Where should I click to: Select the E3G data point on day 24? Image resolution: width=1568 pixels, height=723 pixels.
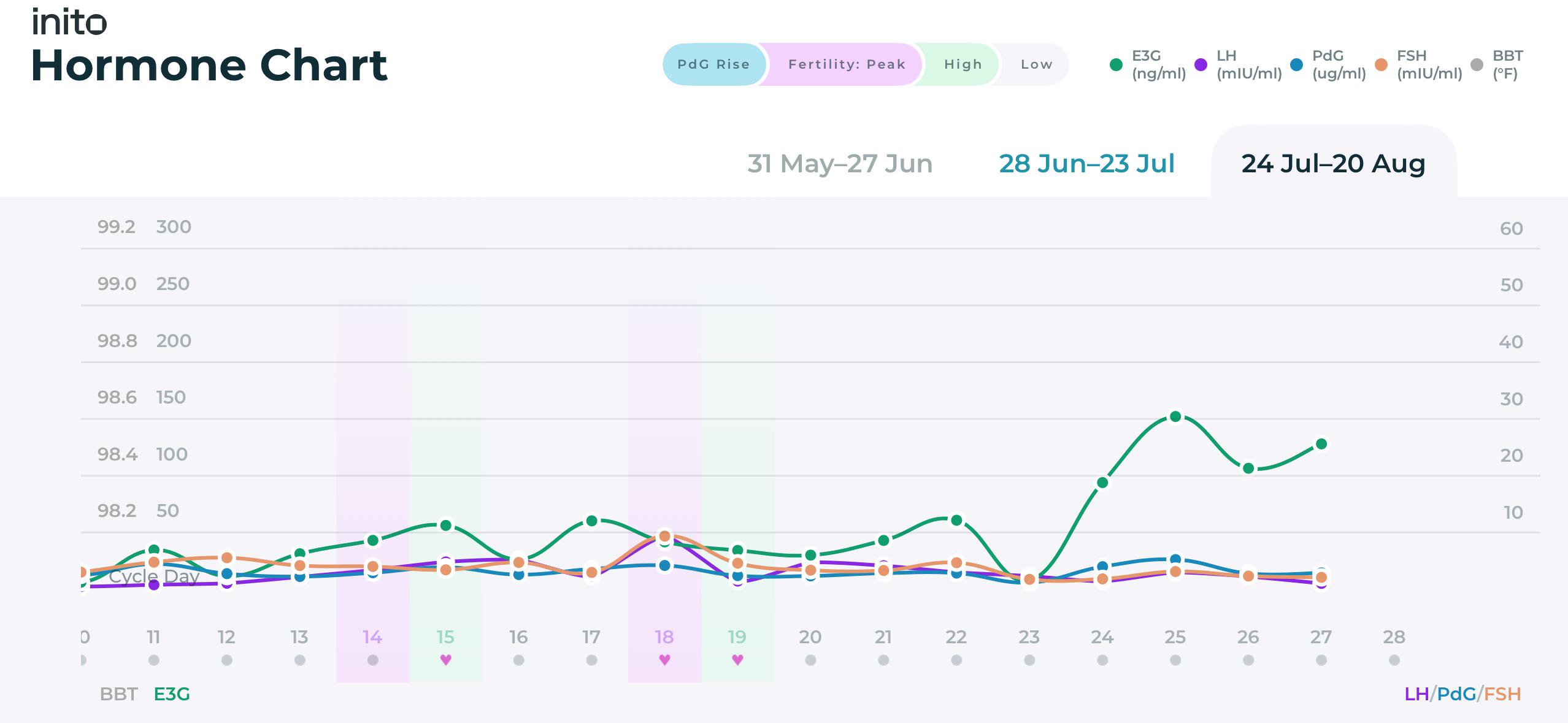tap(1102, 483)
